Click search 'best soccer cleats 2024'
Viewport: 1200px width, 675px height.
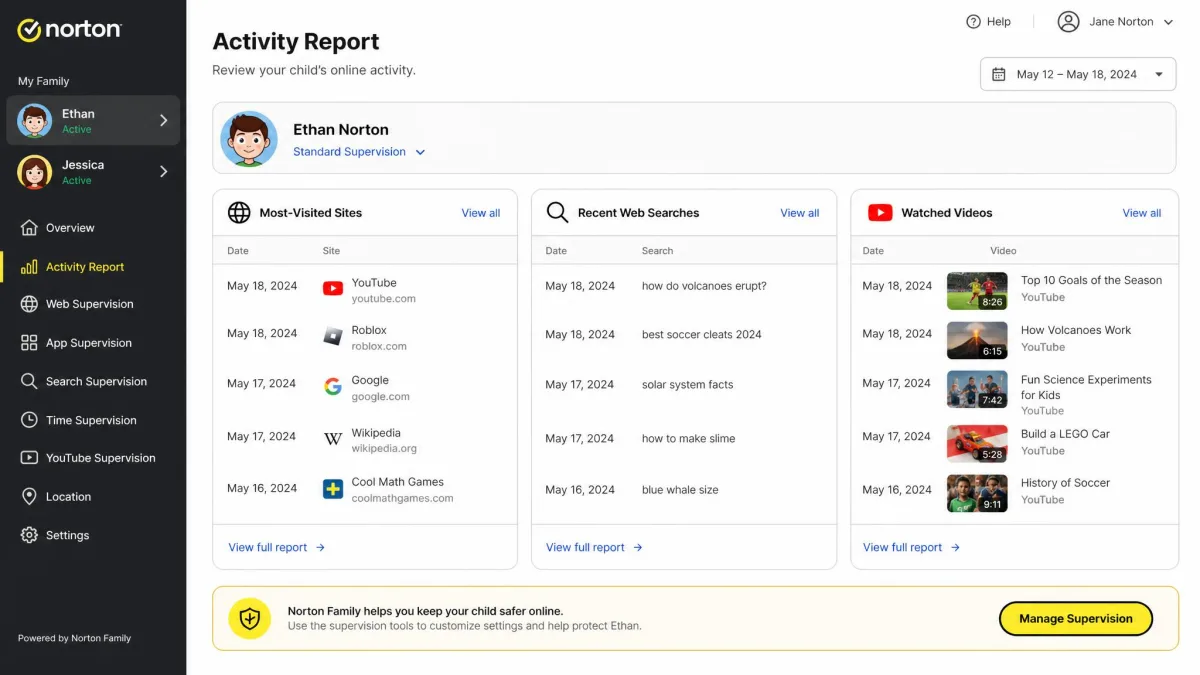click(702, 335)
